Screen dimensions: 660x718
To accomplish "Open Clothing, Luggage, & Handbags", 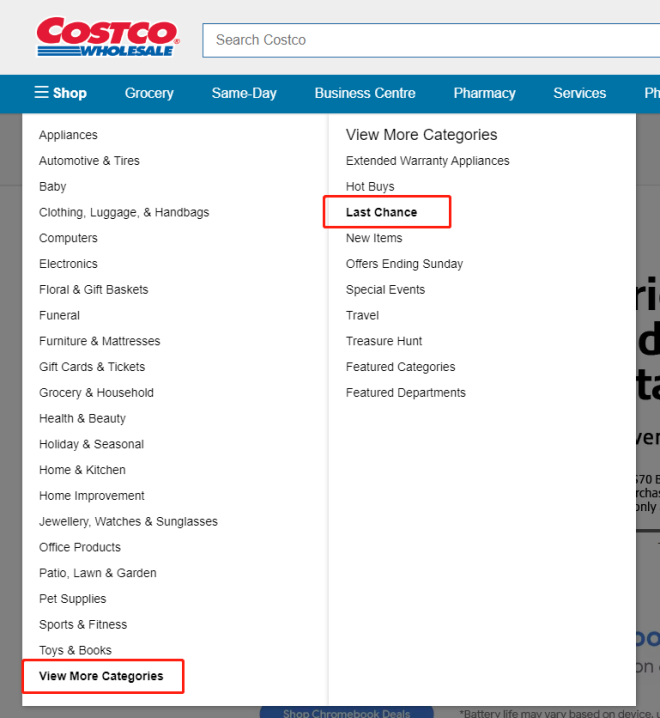I will tap(124, 212).
